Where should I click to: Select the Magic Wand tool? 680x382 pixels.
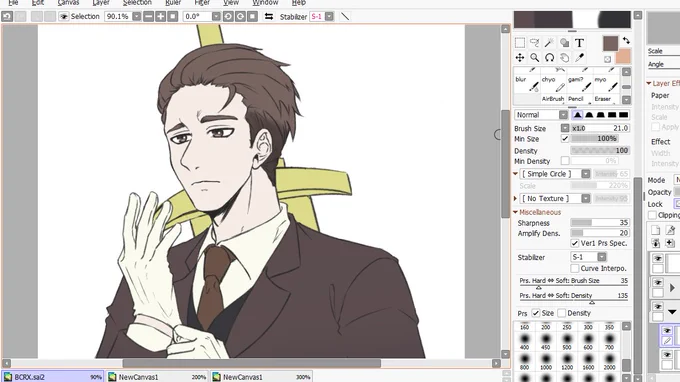pos(549,42)
